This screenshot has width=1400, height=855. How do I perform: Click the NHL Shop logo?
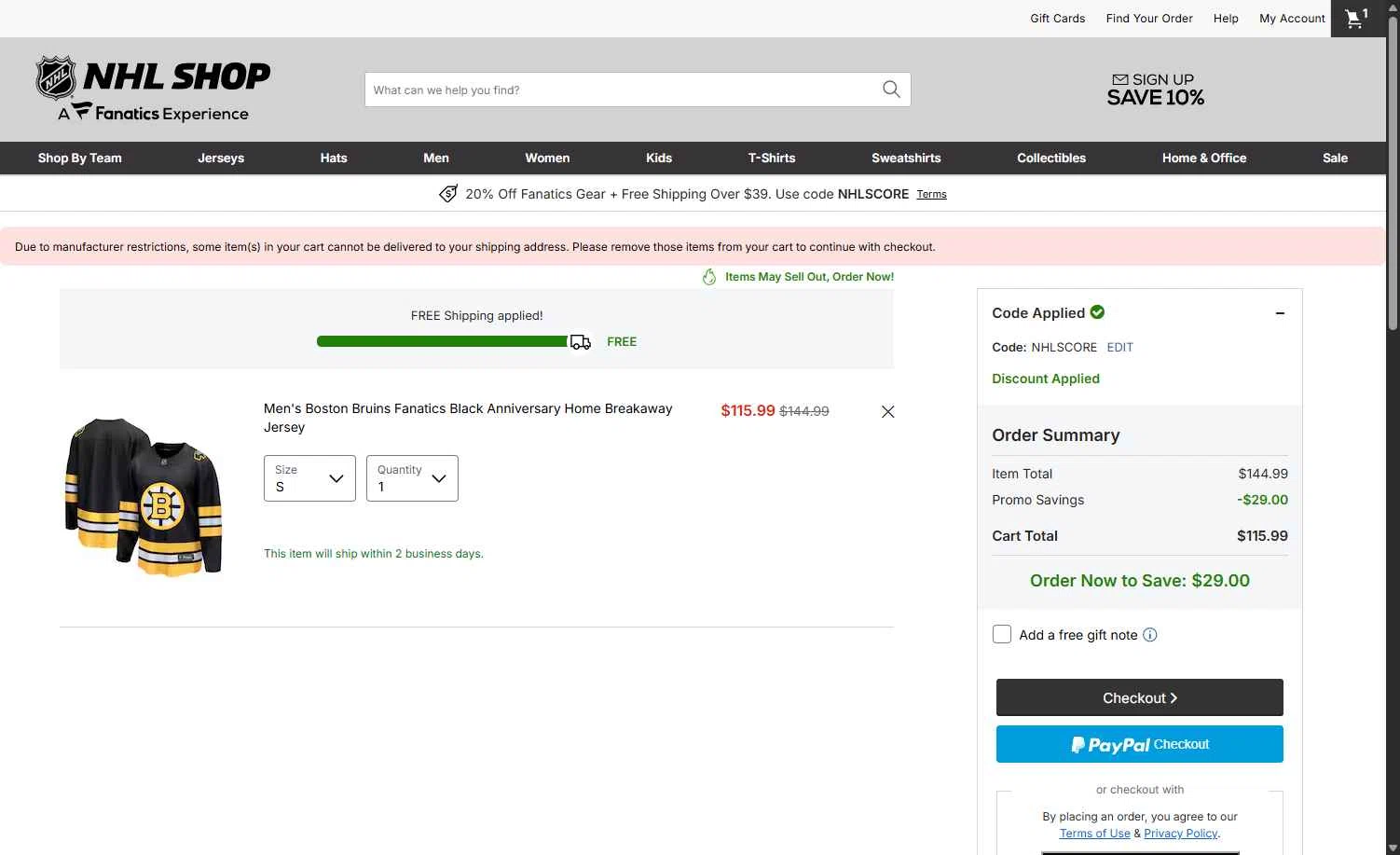pos(154,90)
